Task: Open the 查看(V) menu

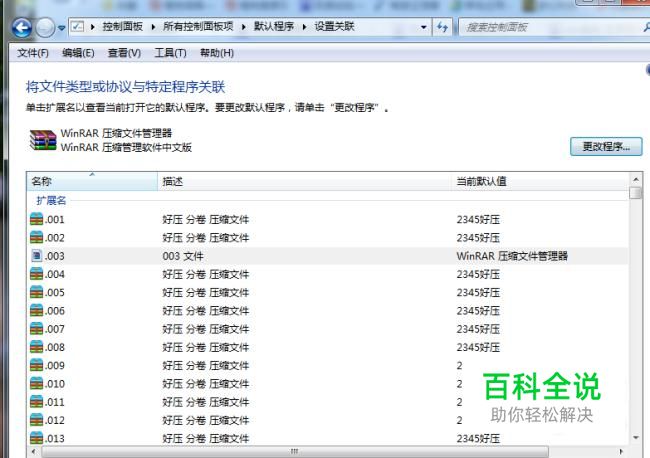Action: (x=124, y=53)
